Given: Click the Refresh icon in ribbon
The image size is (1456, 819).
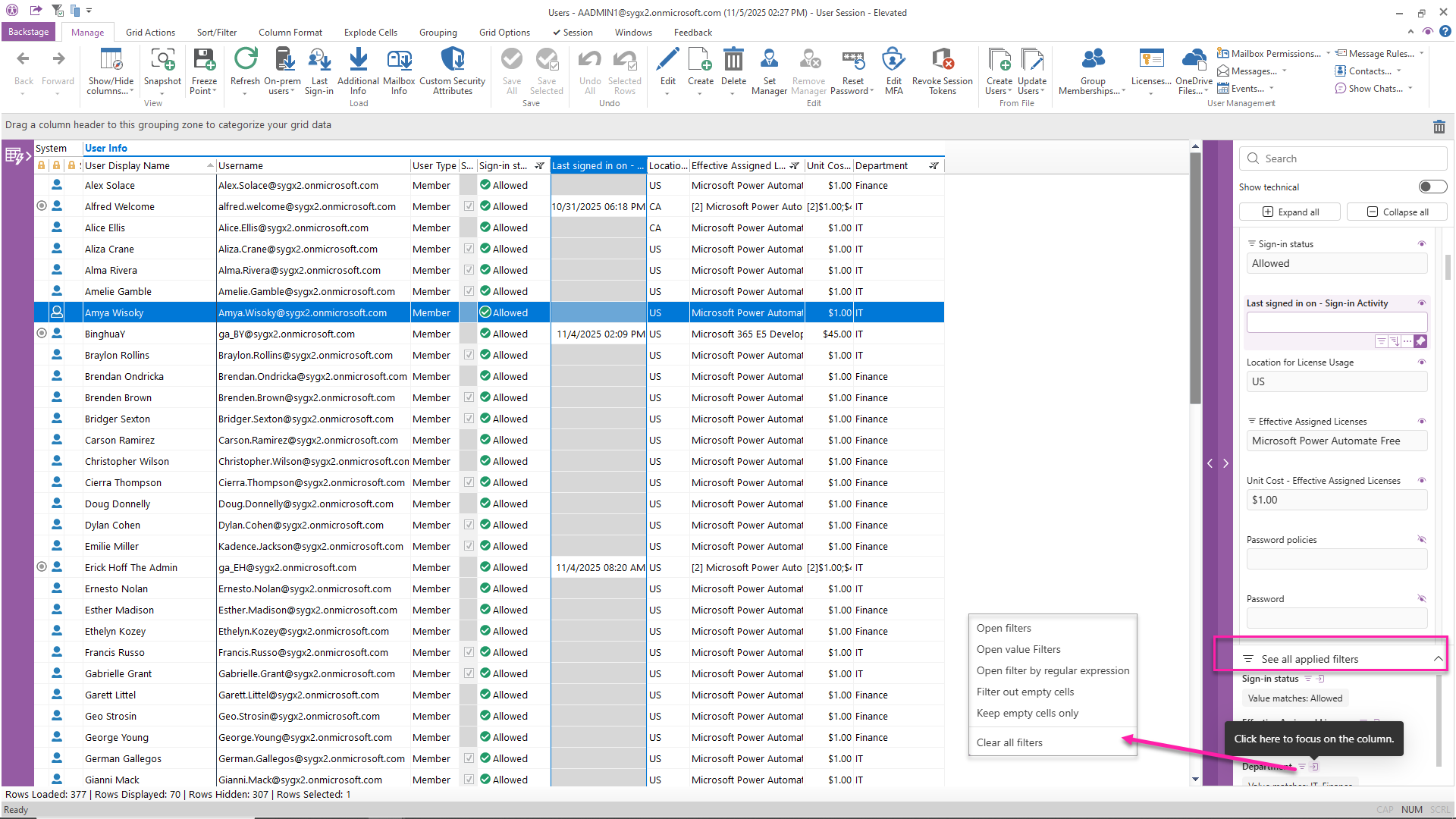Looking at the screenshot, I should coord(245,59).
